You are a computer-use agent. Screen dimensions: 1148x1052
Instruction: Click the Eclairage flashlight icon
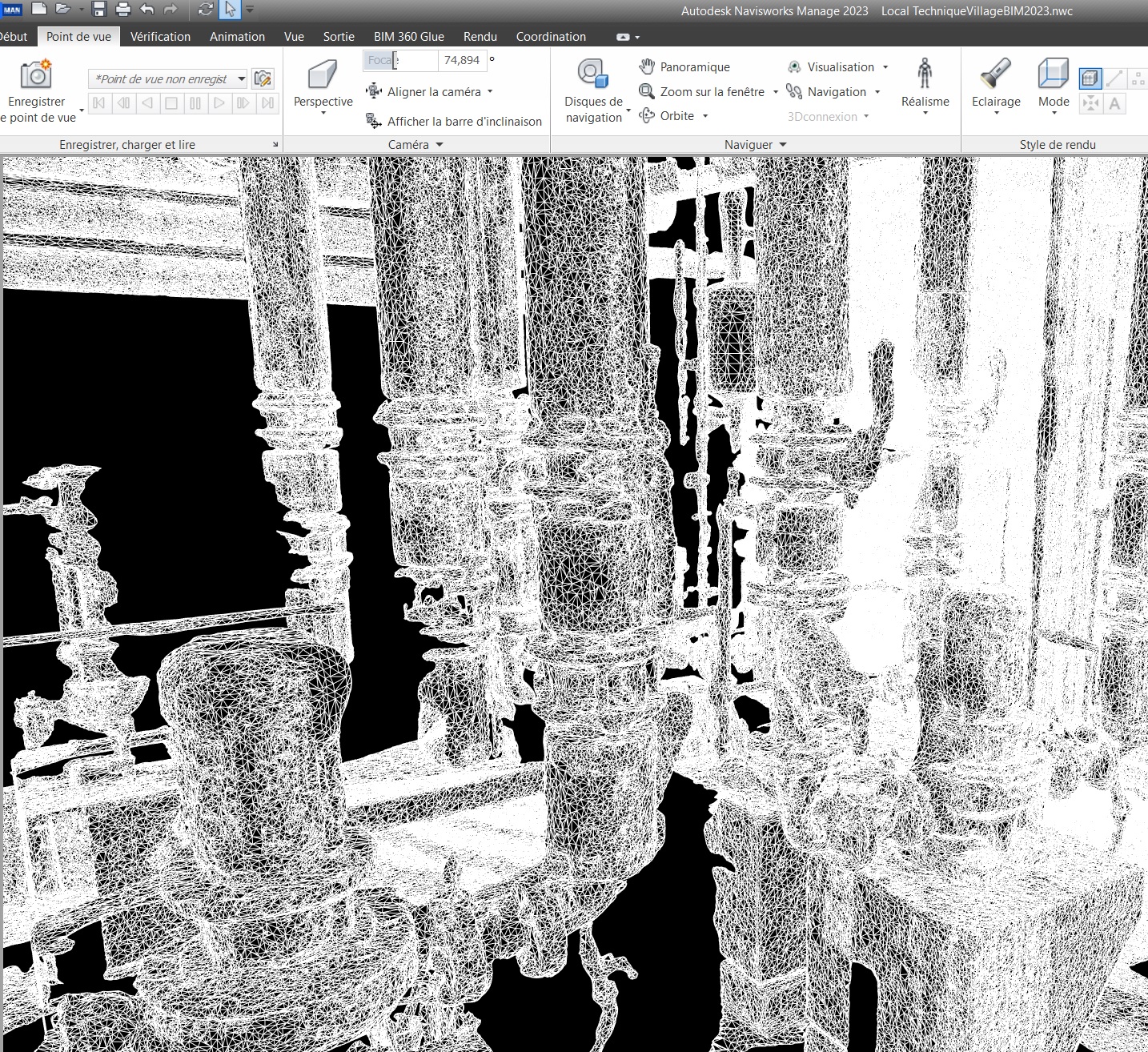click(995, 74)
